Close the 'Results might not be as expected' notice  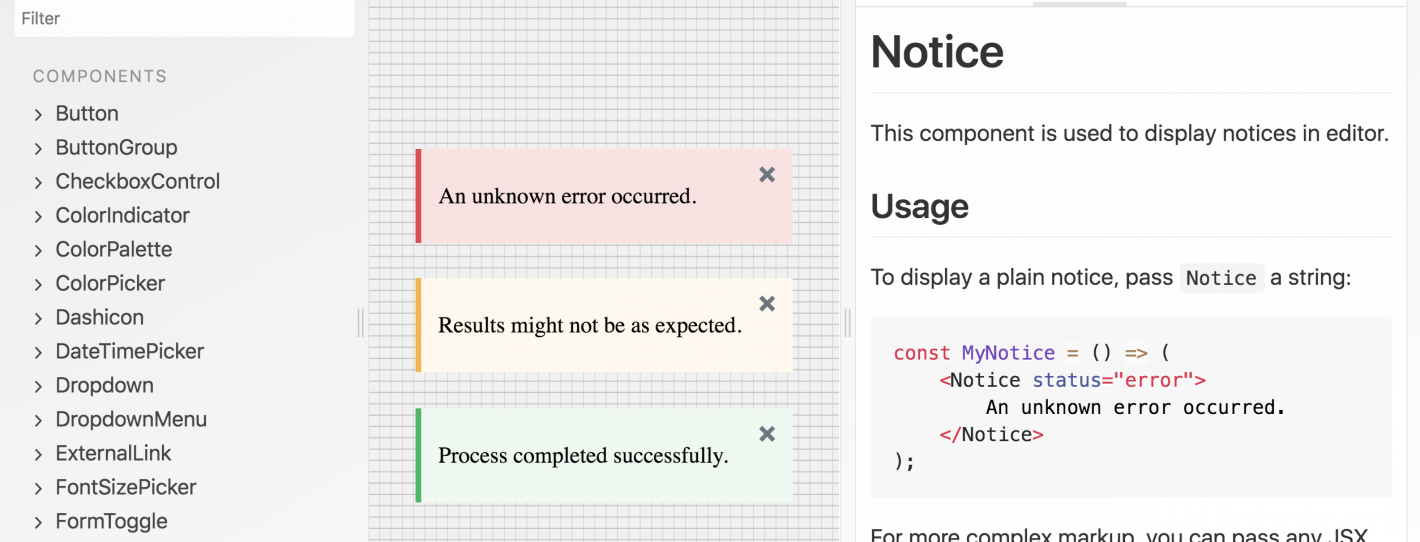click(x=767, y=304)
